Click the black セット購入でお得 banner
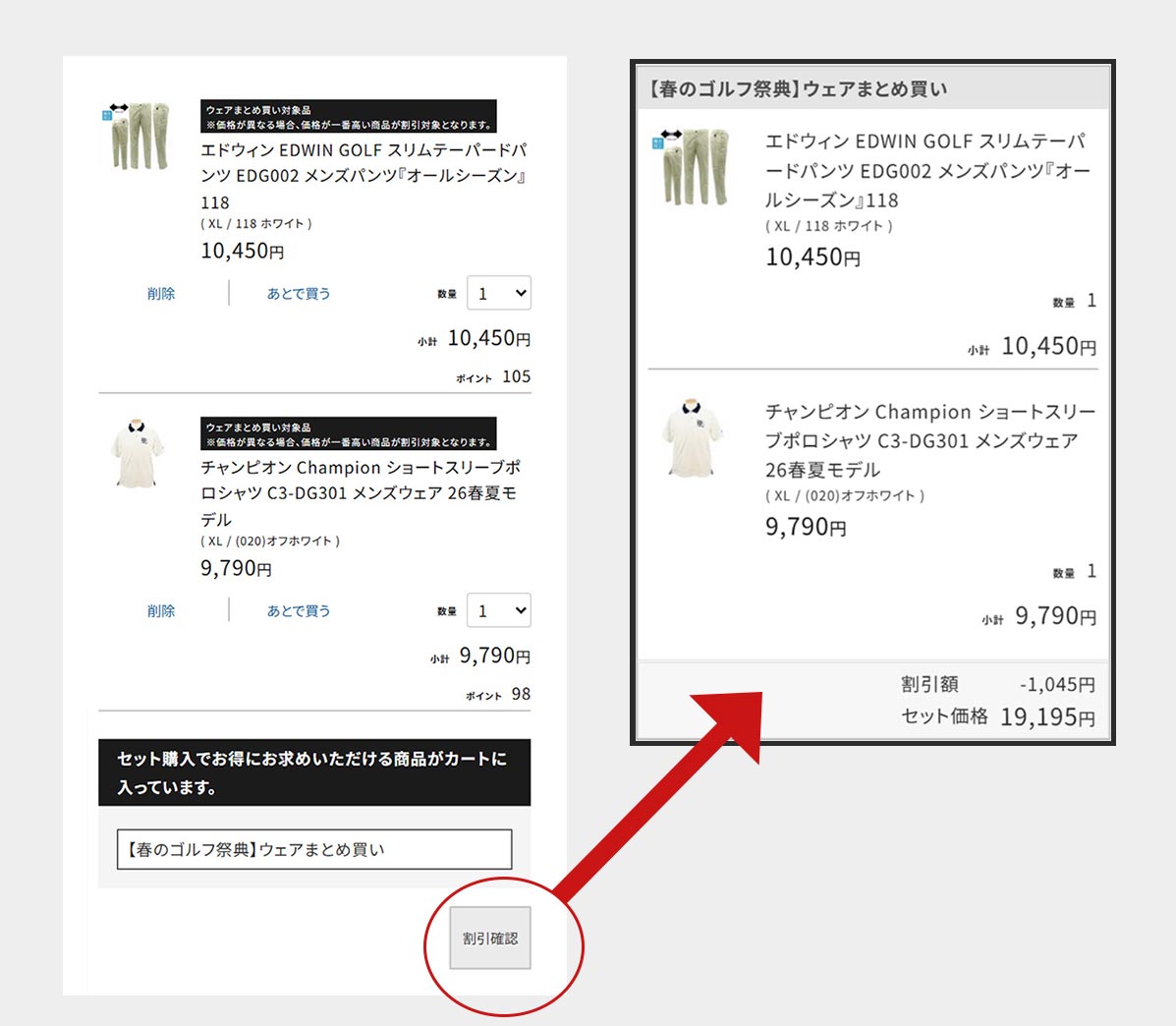The image size is (1176, 1026). pos(314,772)
